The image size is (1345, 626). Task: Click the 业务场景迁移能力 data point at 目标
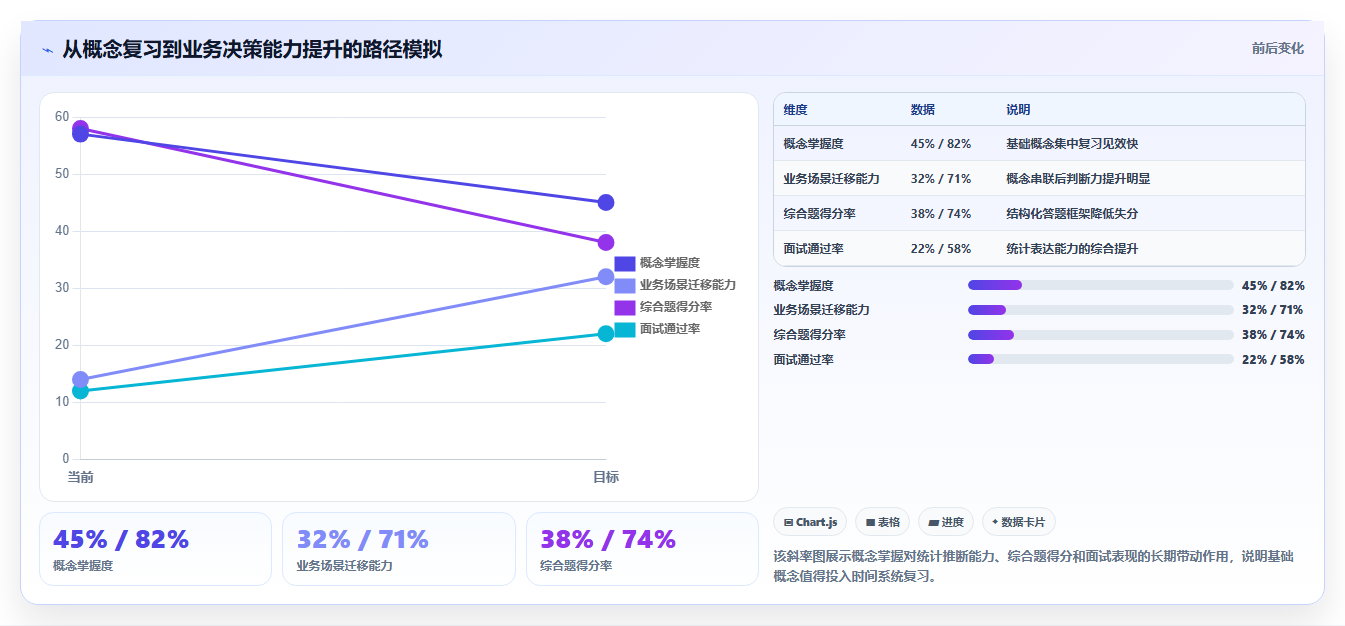605,277
